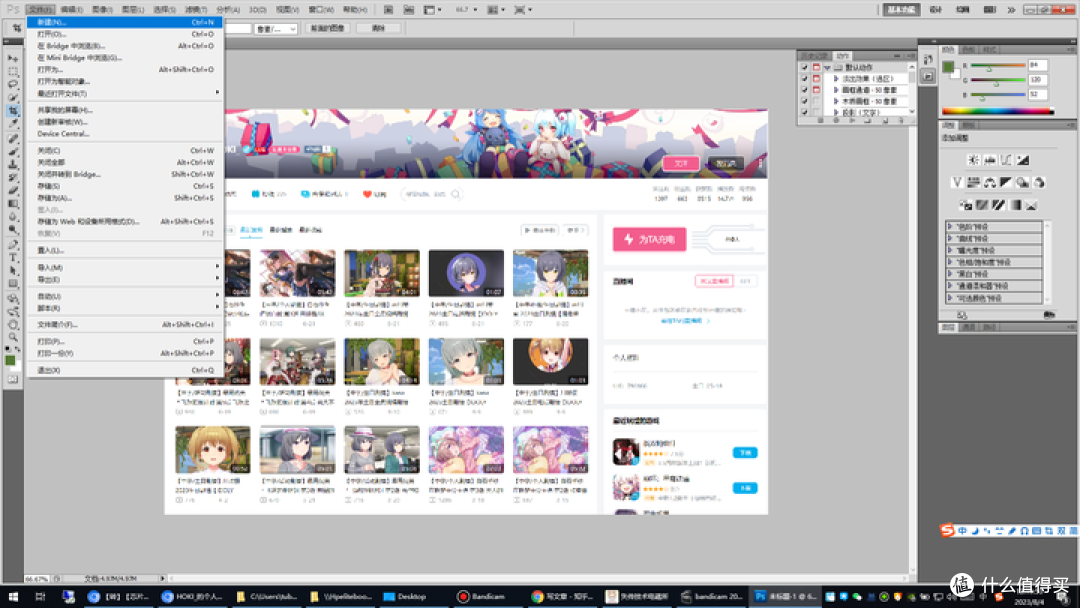
Task: Expand the "黑白" 预设 list
Action: coord(951,273)
